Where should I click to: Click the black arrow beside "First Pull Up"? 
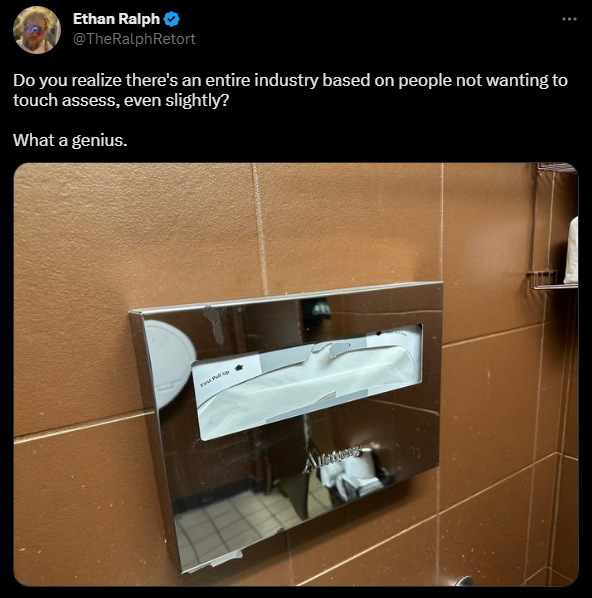tap(239, 368)
